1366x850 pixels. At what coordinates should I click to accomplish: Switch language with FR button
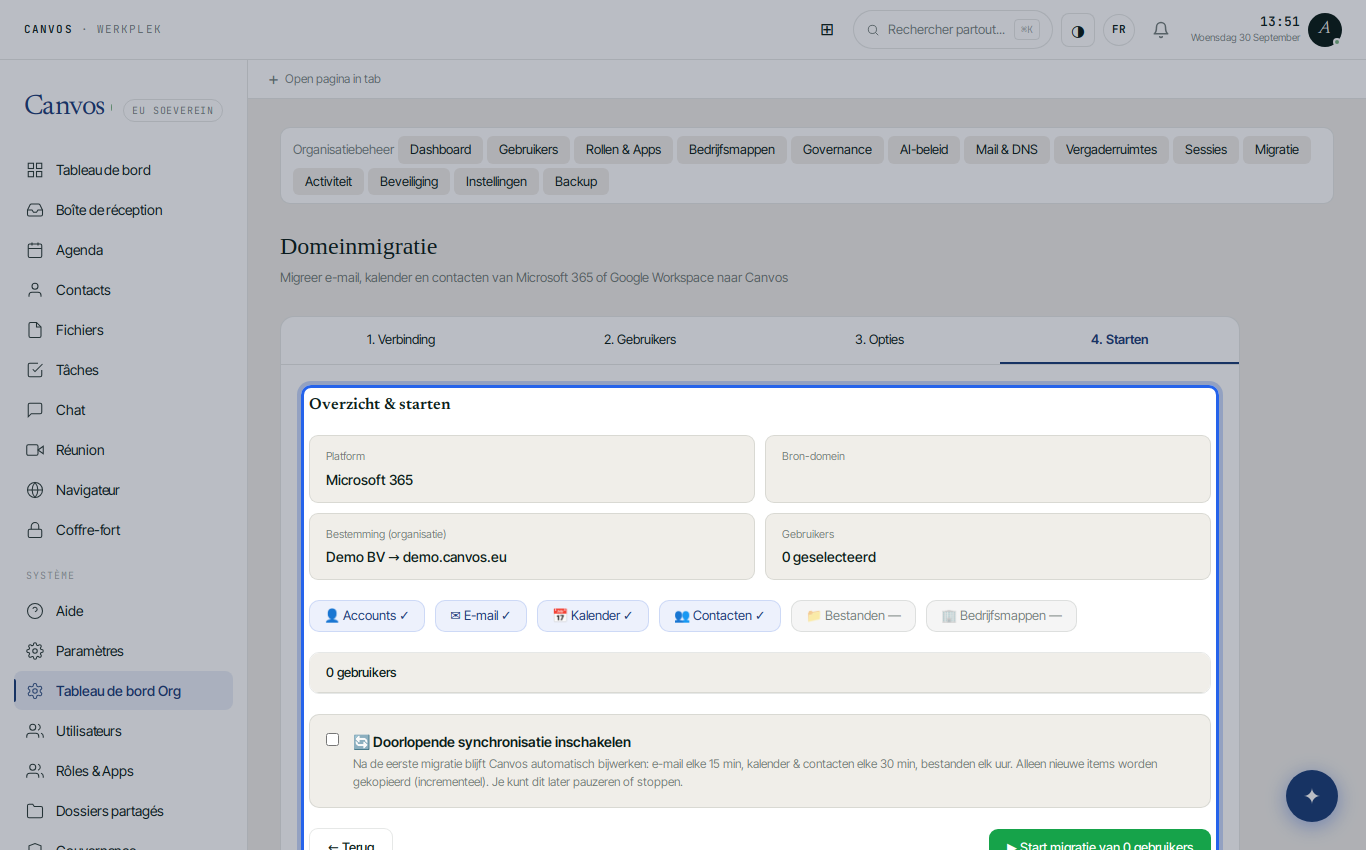click(x=1119, y=30)
